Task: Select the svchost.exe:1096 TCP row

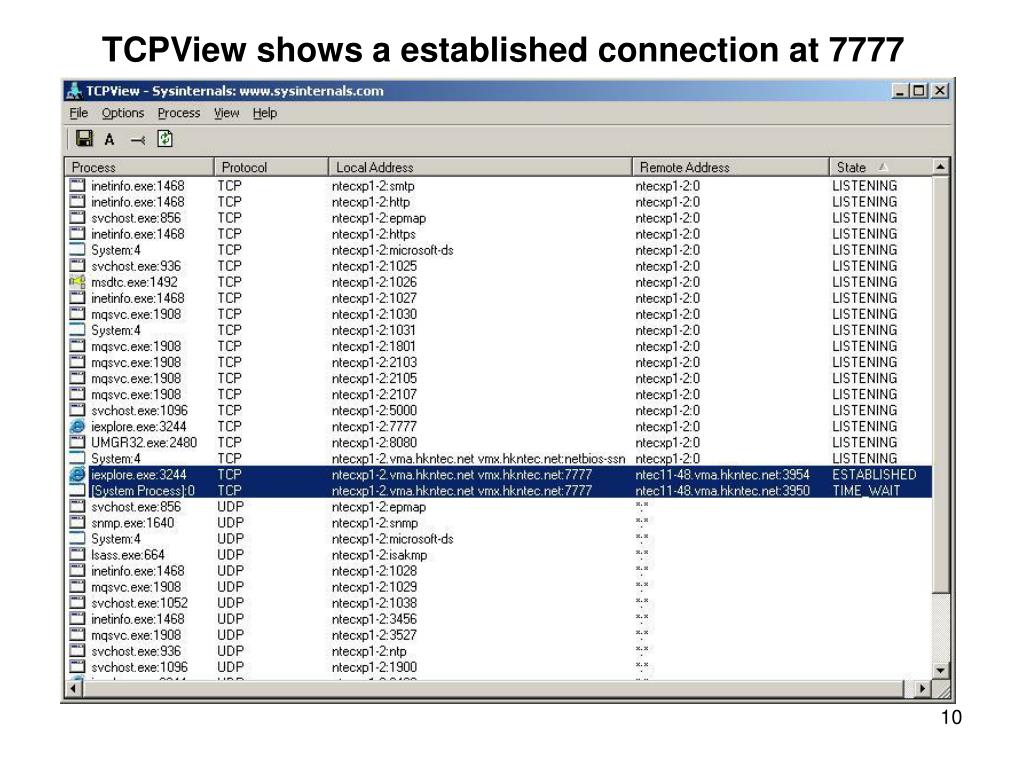Action: point(500,411)
